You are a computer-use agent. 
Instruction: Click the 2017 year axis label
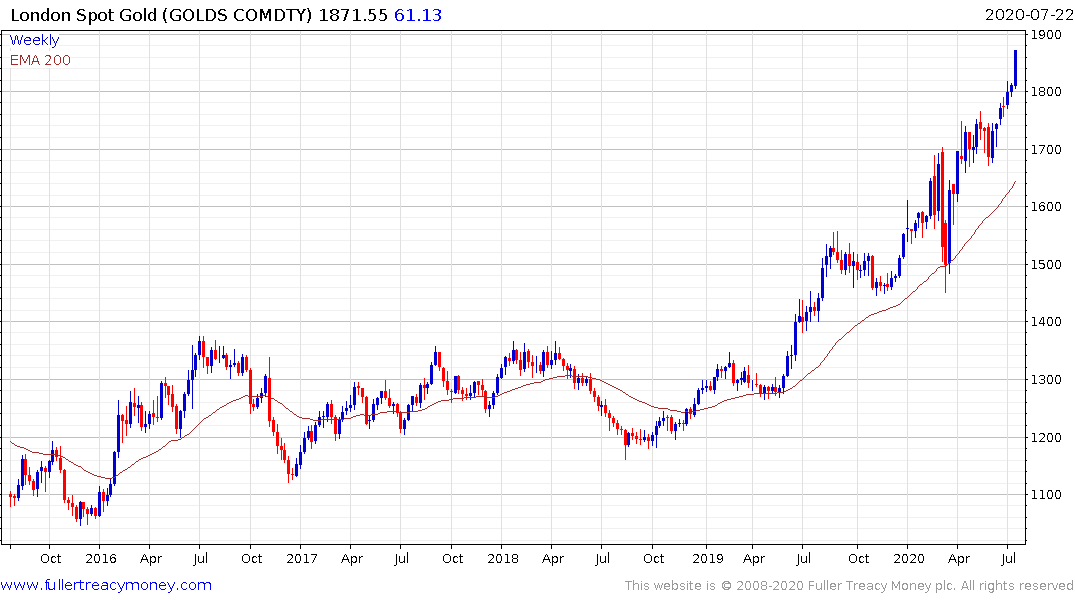point(302,558)
